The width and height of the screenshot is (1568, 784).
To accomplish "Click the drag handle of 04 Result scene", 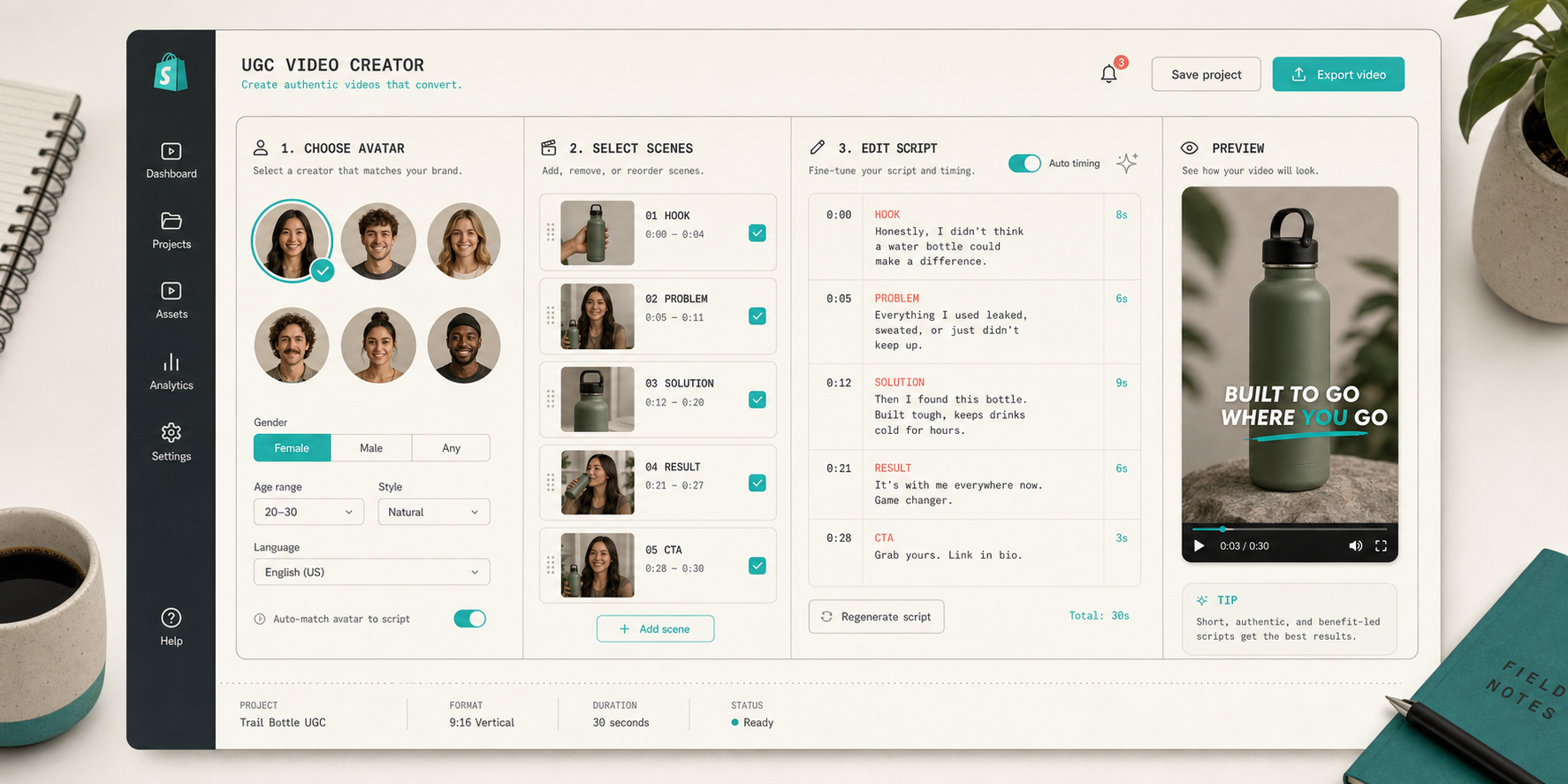I will (551, 483).
